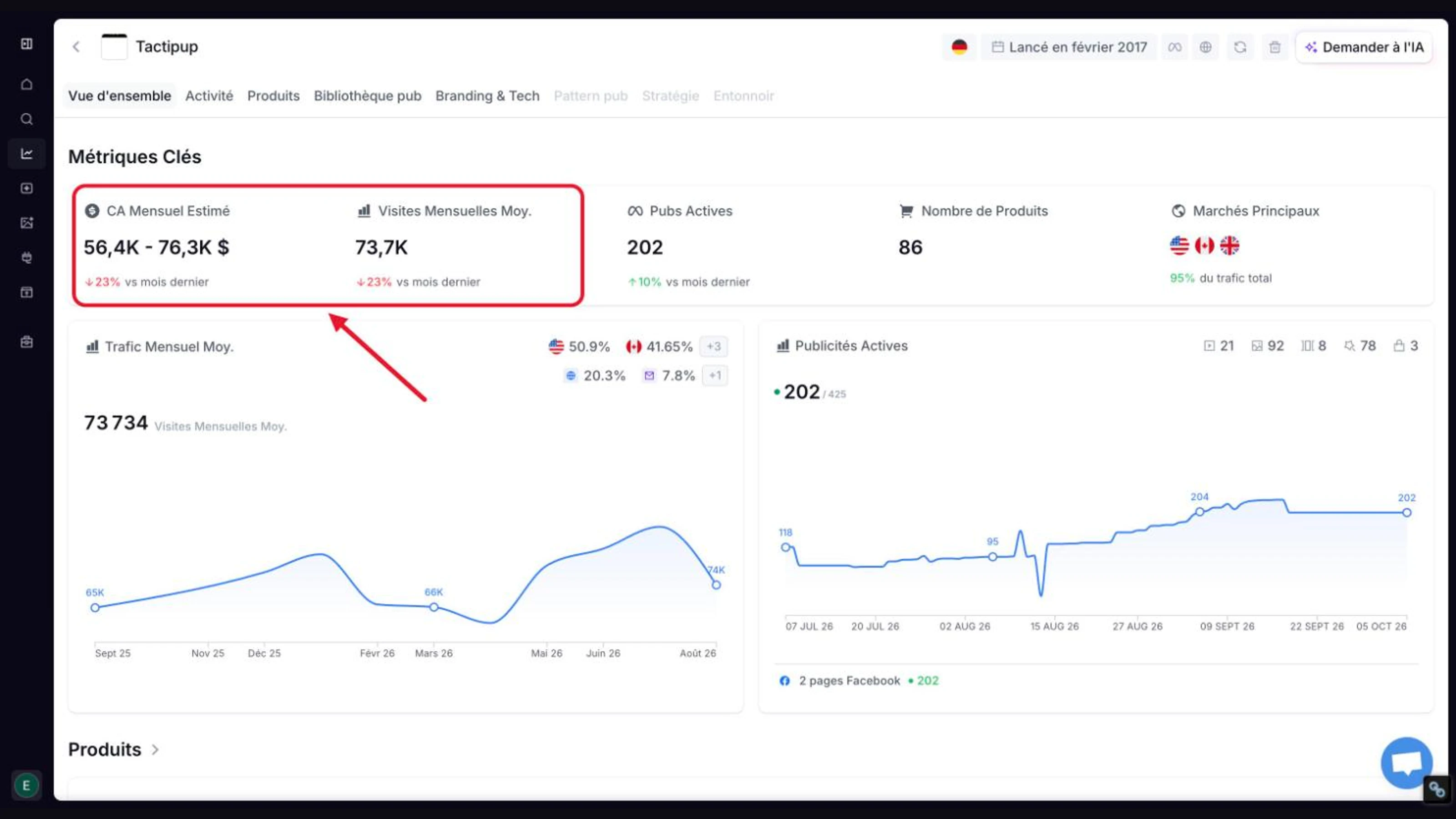Click the refresh data icon
Image resolution: width=1456 pixels, height=819 pixels.
point(1240,47)
